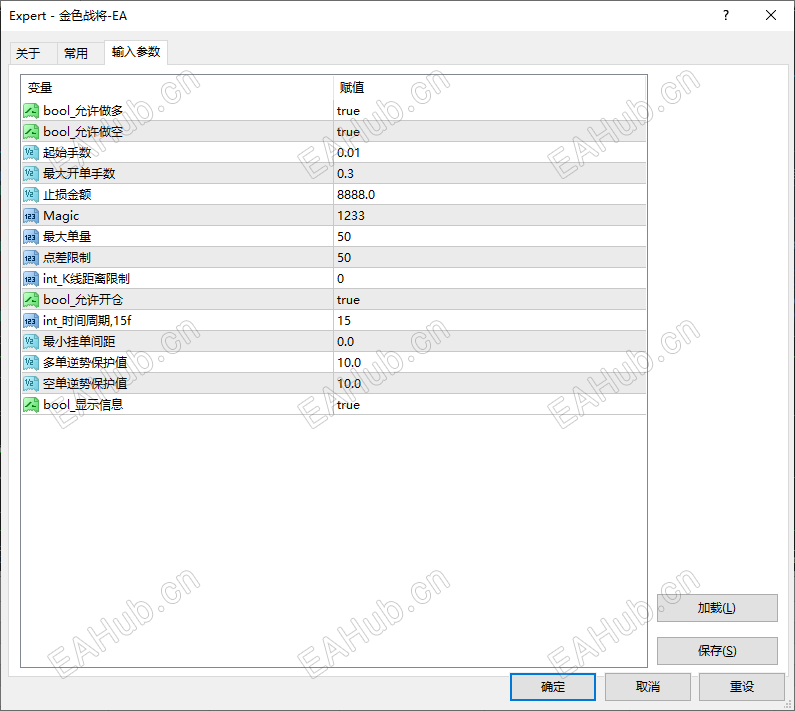This screenshot has width=795, height=711.
Task: Click the int_K线距离限制 integer icon
Action: click(31, 279)
